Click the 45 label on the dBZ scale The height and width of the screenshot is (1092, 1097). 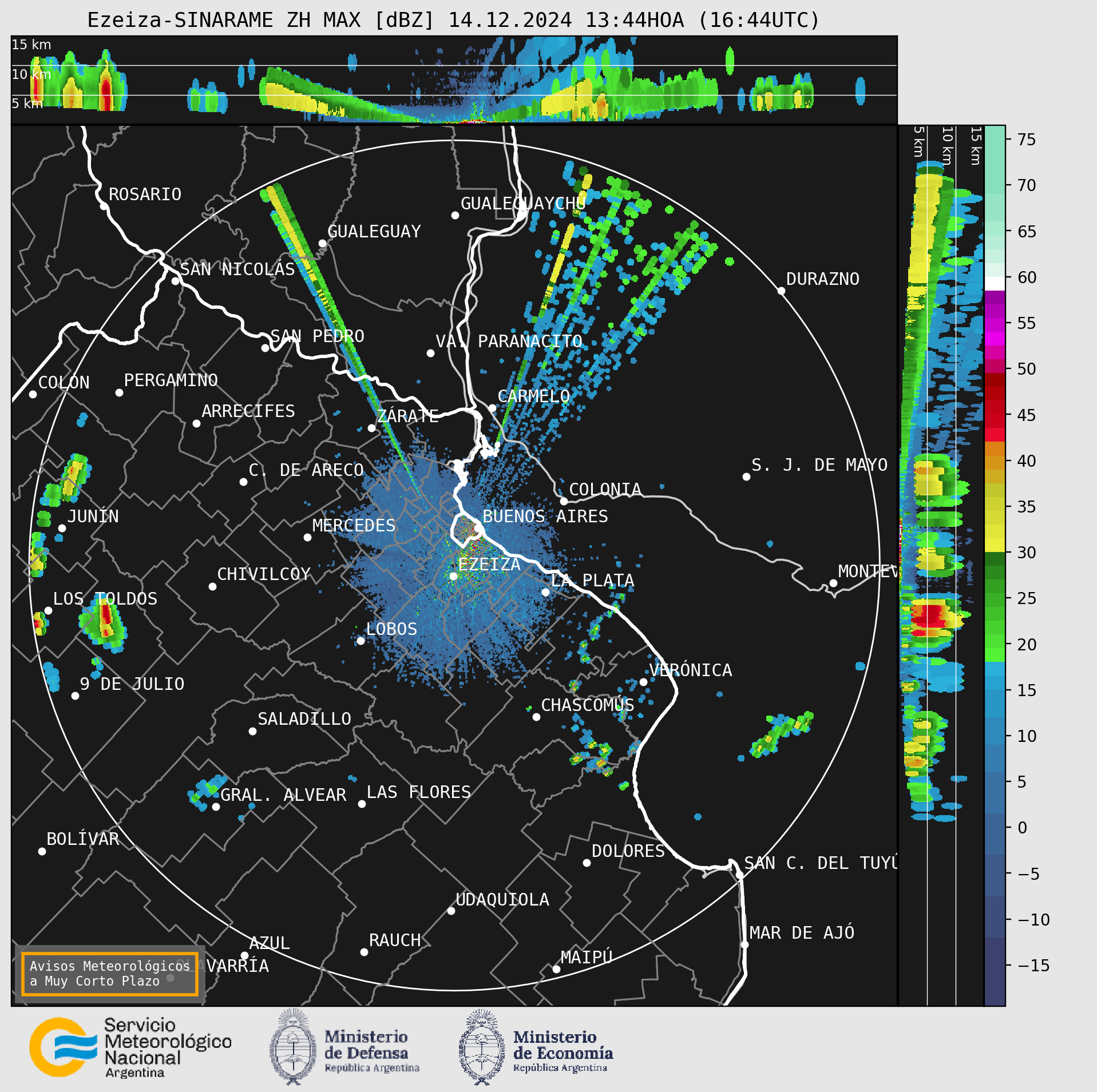click(x=1027, y=415)
